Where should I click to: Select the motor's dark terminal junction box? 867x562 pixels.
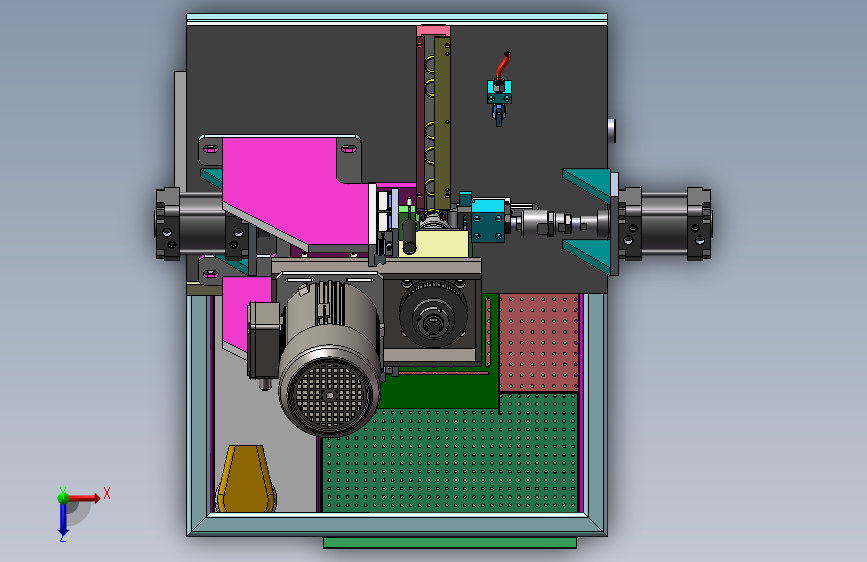coord(264,340)
